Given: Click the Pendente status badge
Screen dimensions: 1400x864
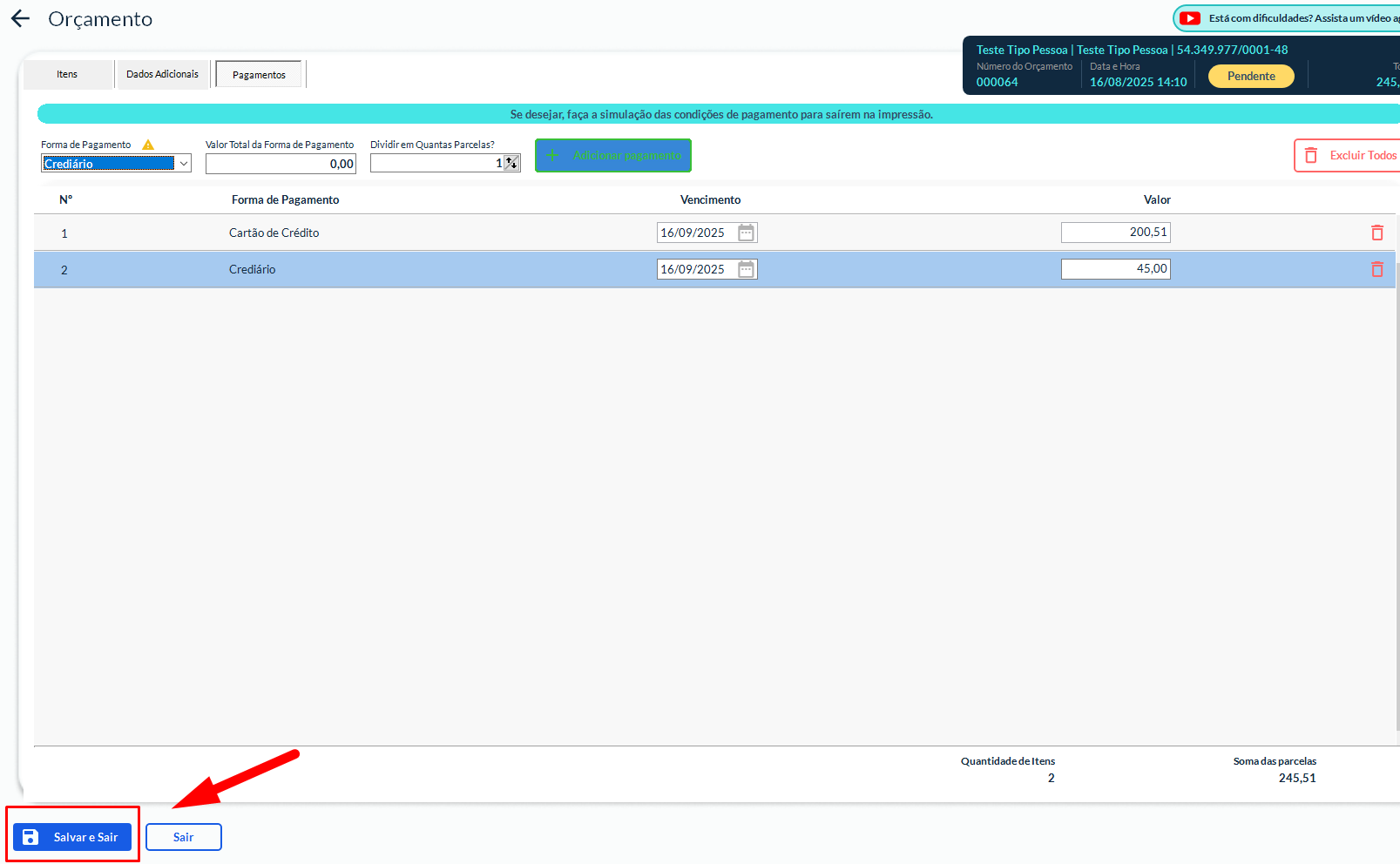Looking at the screenshot, I should (1250, 77).
